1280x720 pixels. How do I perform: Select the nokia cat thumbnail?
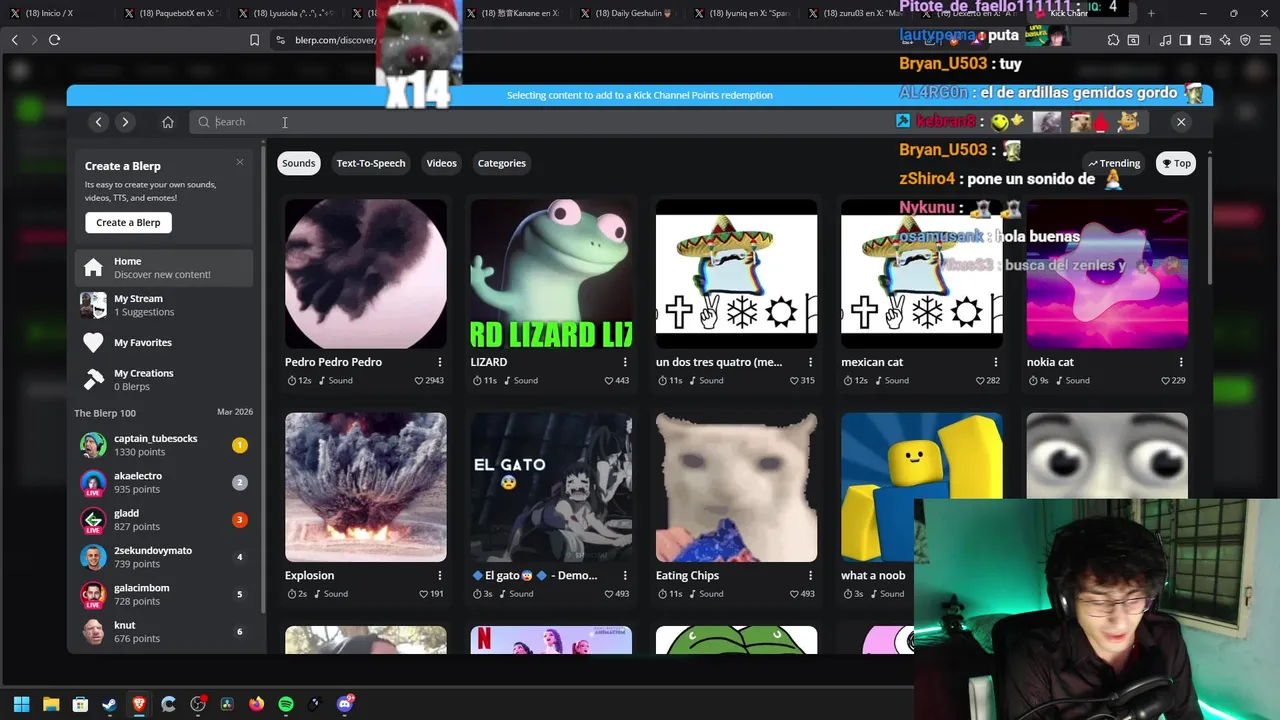point(1107,273)
